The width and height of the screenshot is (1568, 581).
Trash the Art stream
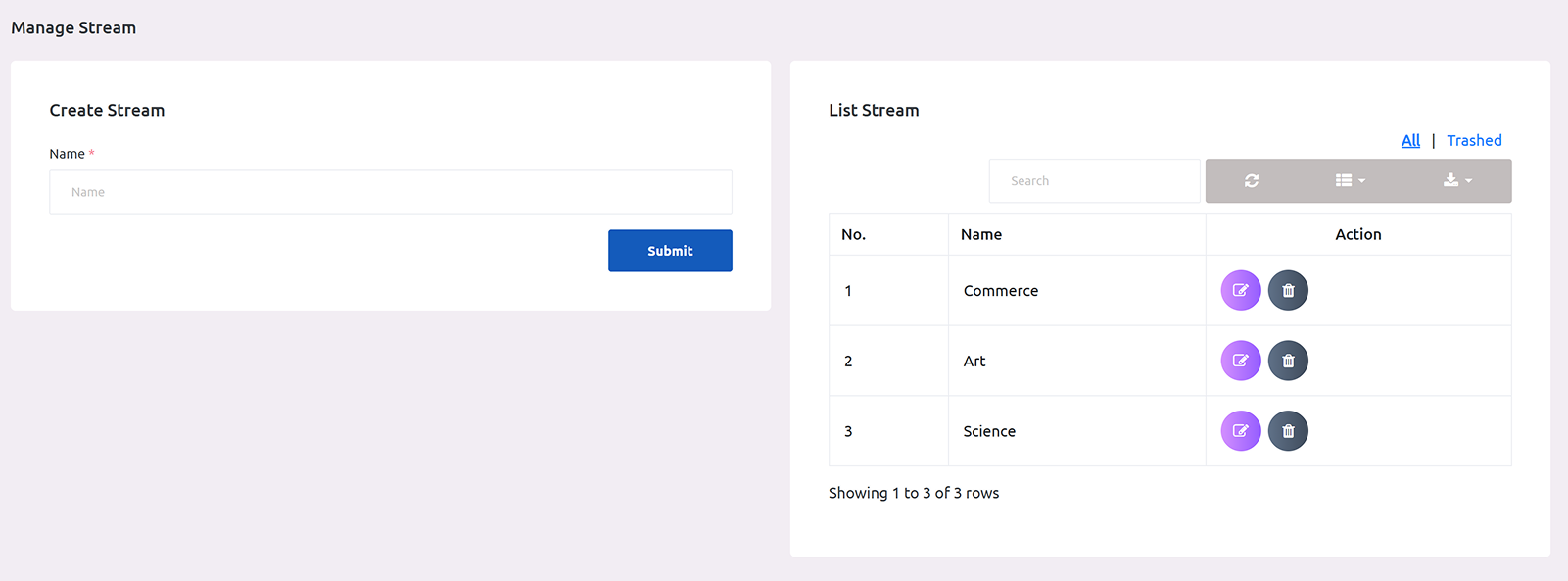[1288, 361]
